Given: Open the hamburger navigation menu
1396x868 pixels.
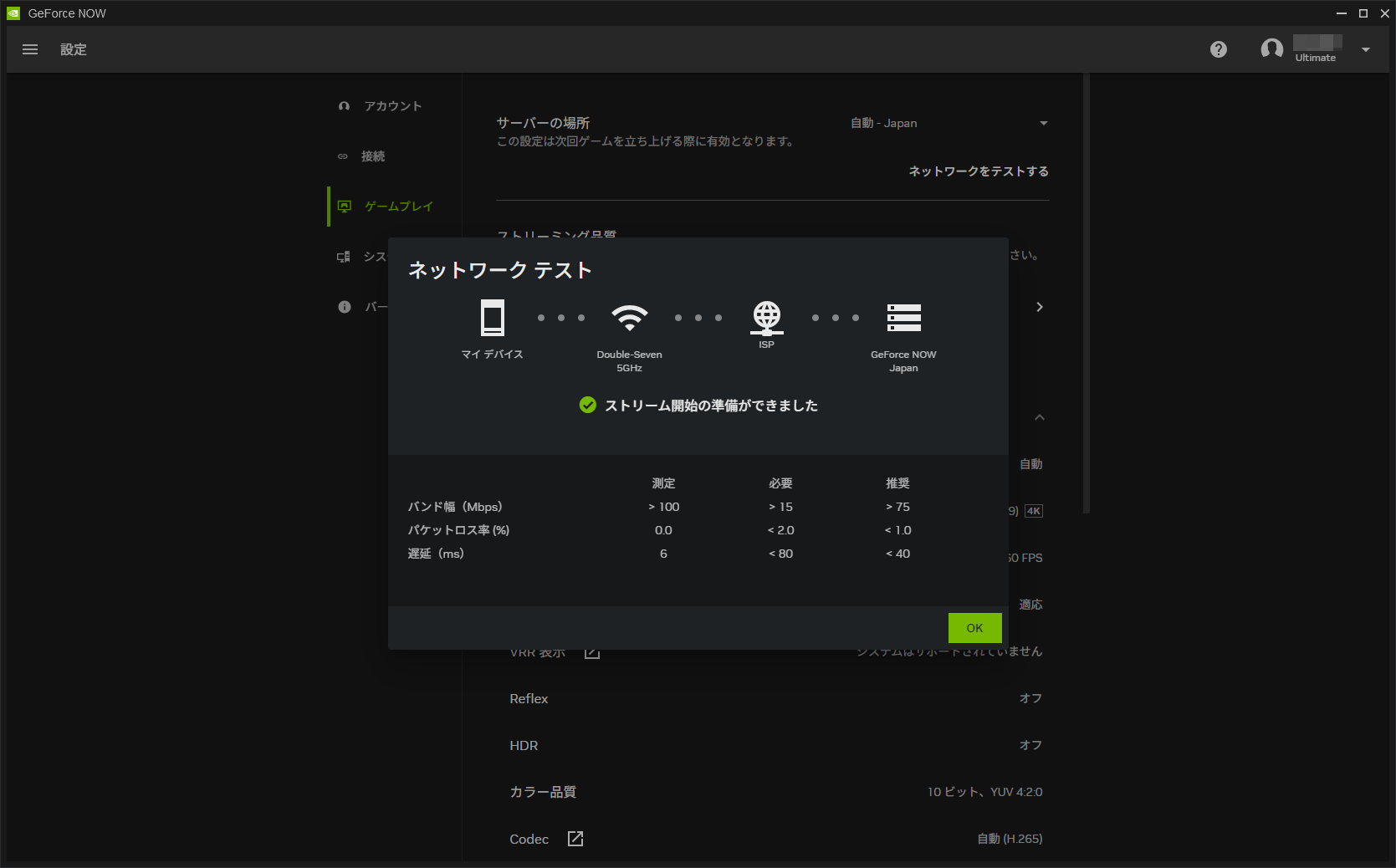Looking at the screenshot, I should pos(30,49).
